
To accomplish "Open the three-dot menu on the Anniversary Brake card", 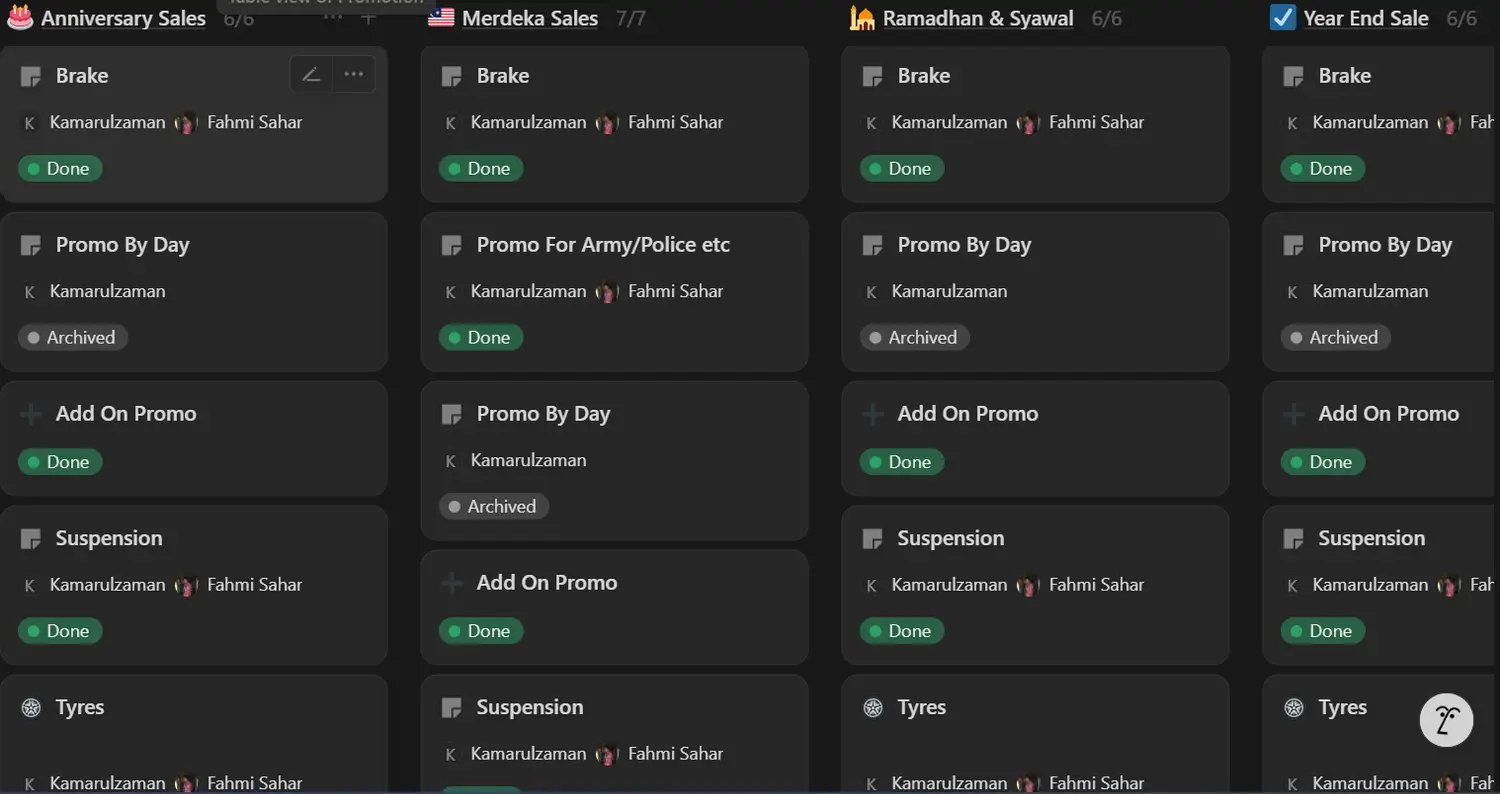I will [353, 75].
